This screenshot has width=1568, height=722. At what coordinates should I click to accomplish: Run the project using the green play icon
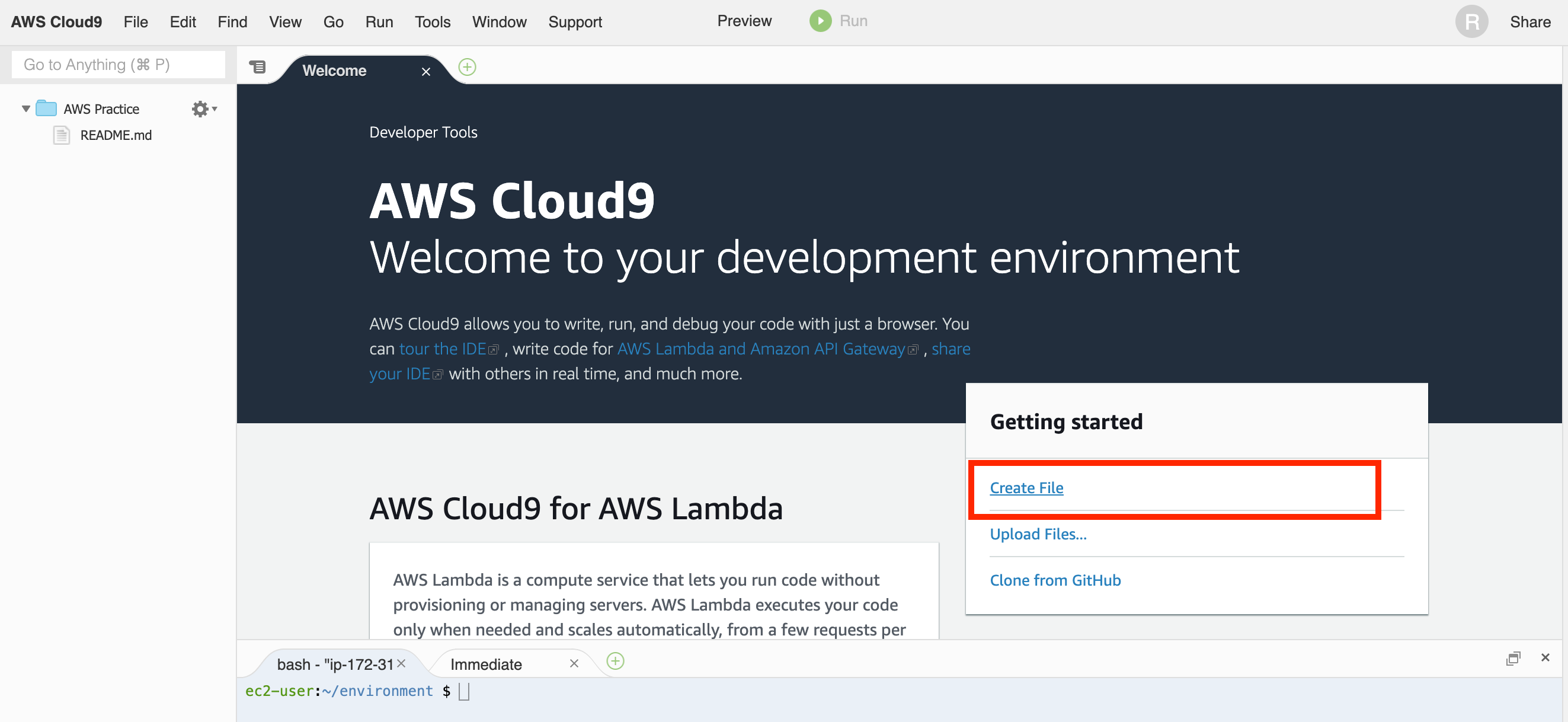pos(820,20)
